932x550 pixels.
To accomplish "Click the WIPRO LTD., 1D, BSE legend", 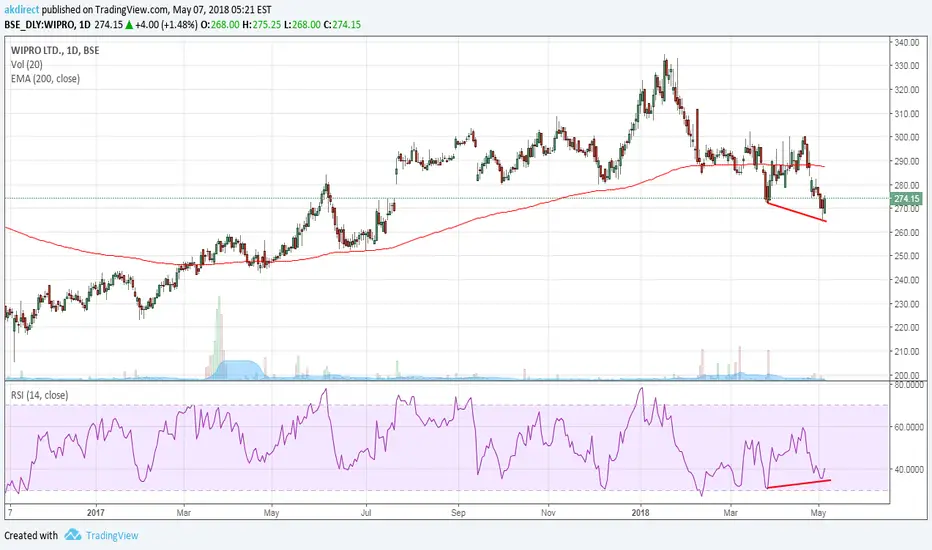I will click(55, 51).
